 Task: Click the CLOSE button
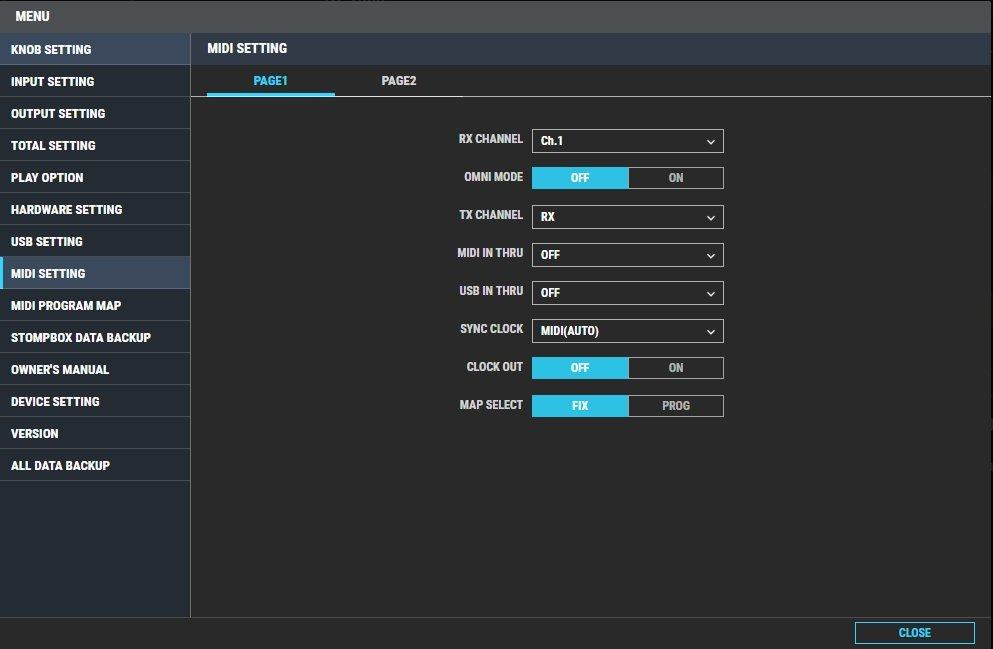tap(914, 633)
